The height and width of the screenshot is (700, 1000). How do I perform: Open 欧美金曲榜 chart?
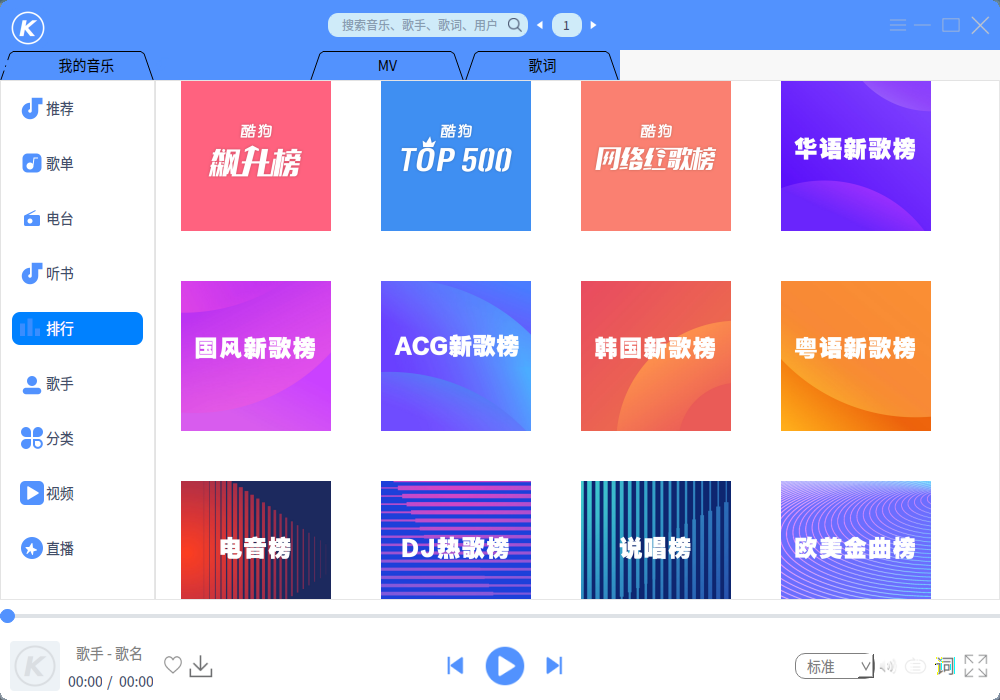(856, 540)
